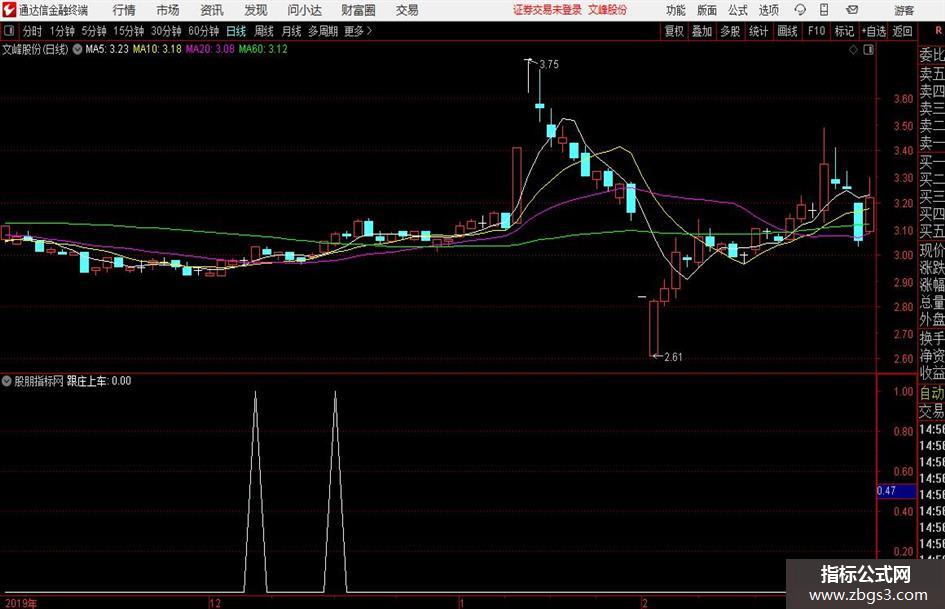
Task: Click the 叠加 overlay button
Action: tap(702, 31)
